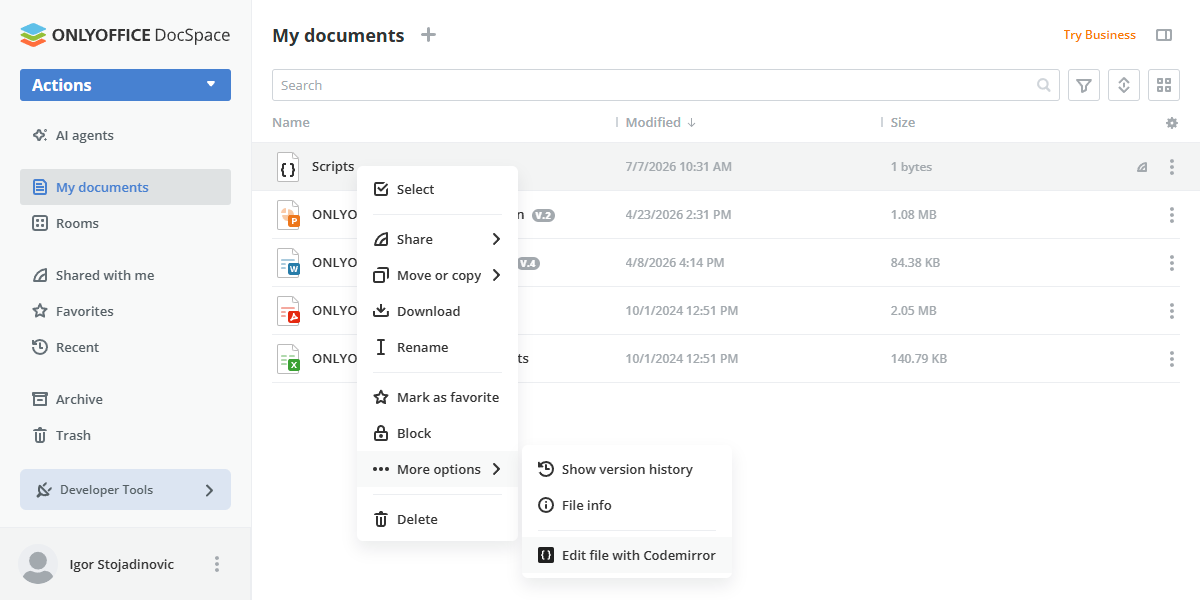Expand the Move or copy submenu
The height and width of the screenshot is (600, 1200).
[x=437, y=275]
